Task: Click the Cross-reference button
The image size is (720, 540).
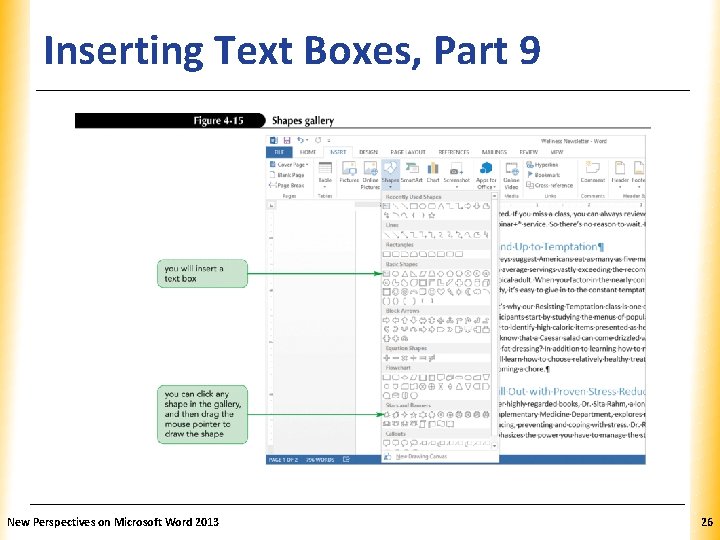Action: [550, 186]
